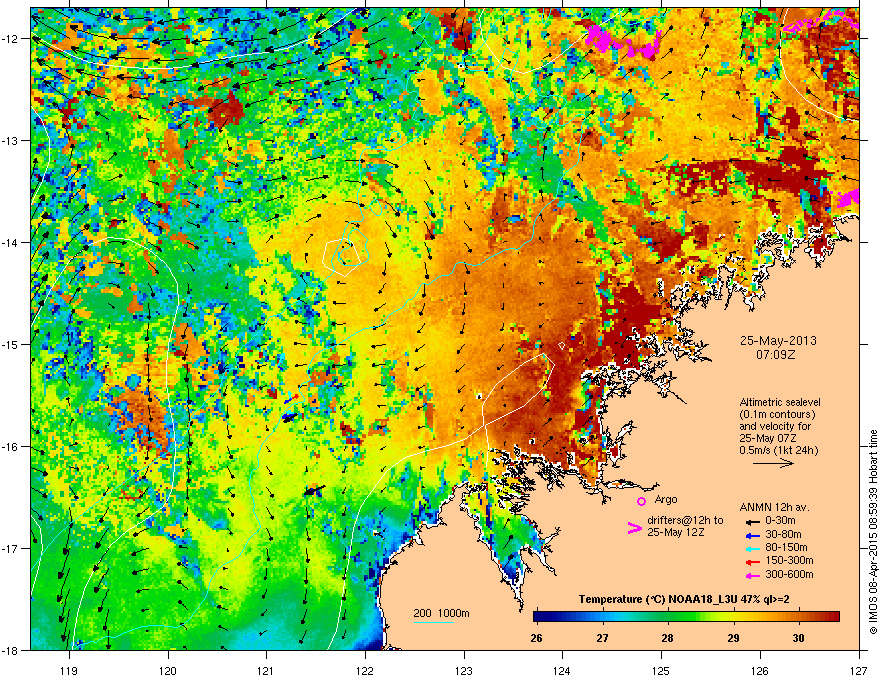Click the '0.5m/s (1kt 24h)' scale text
Image resolution: width=880 pixels, height=680 pixels.
(778, 450)
